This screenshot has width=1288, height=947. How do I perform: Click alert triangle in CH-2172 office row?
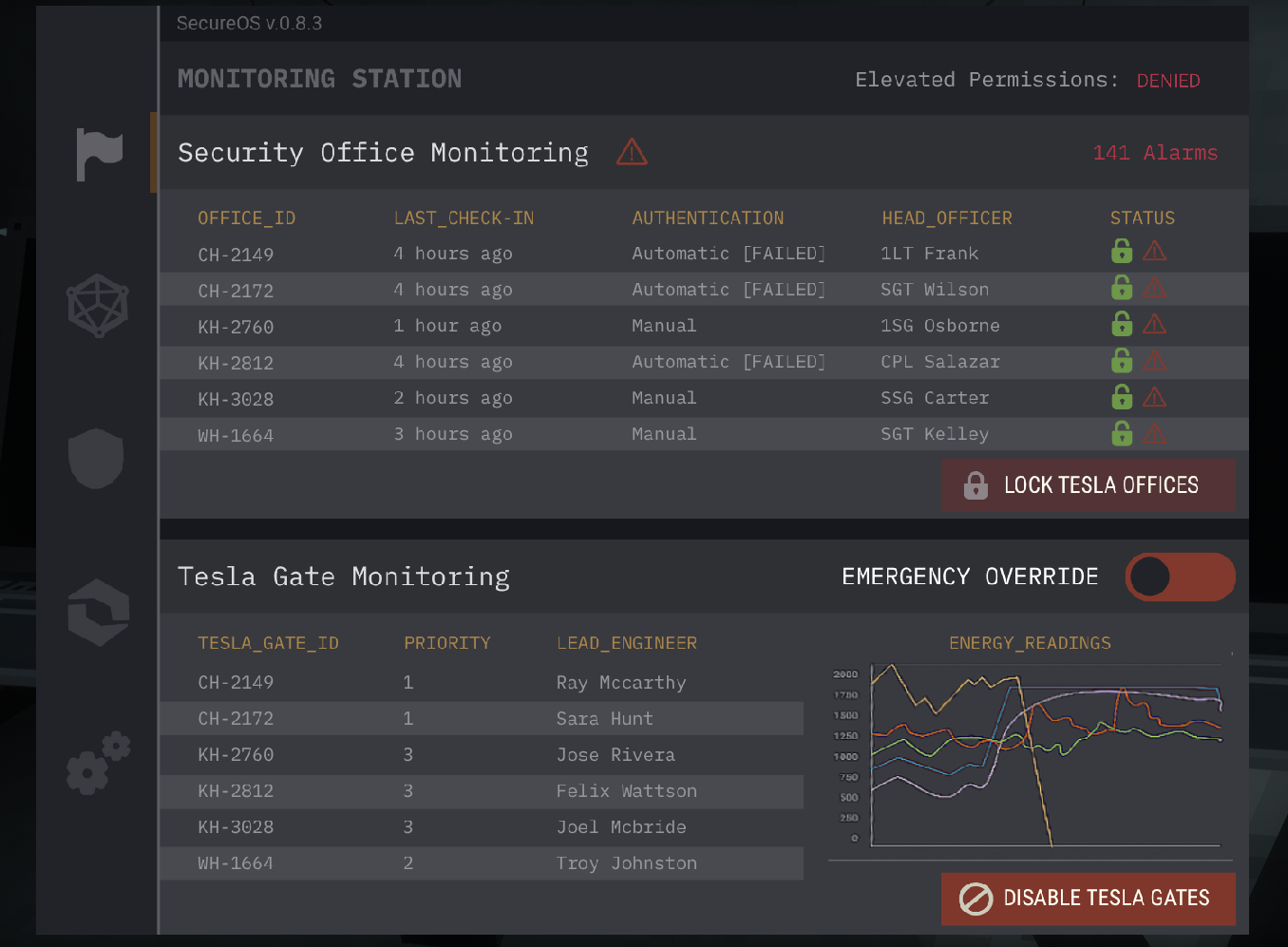pos(1155,288)
